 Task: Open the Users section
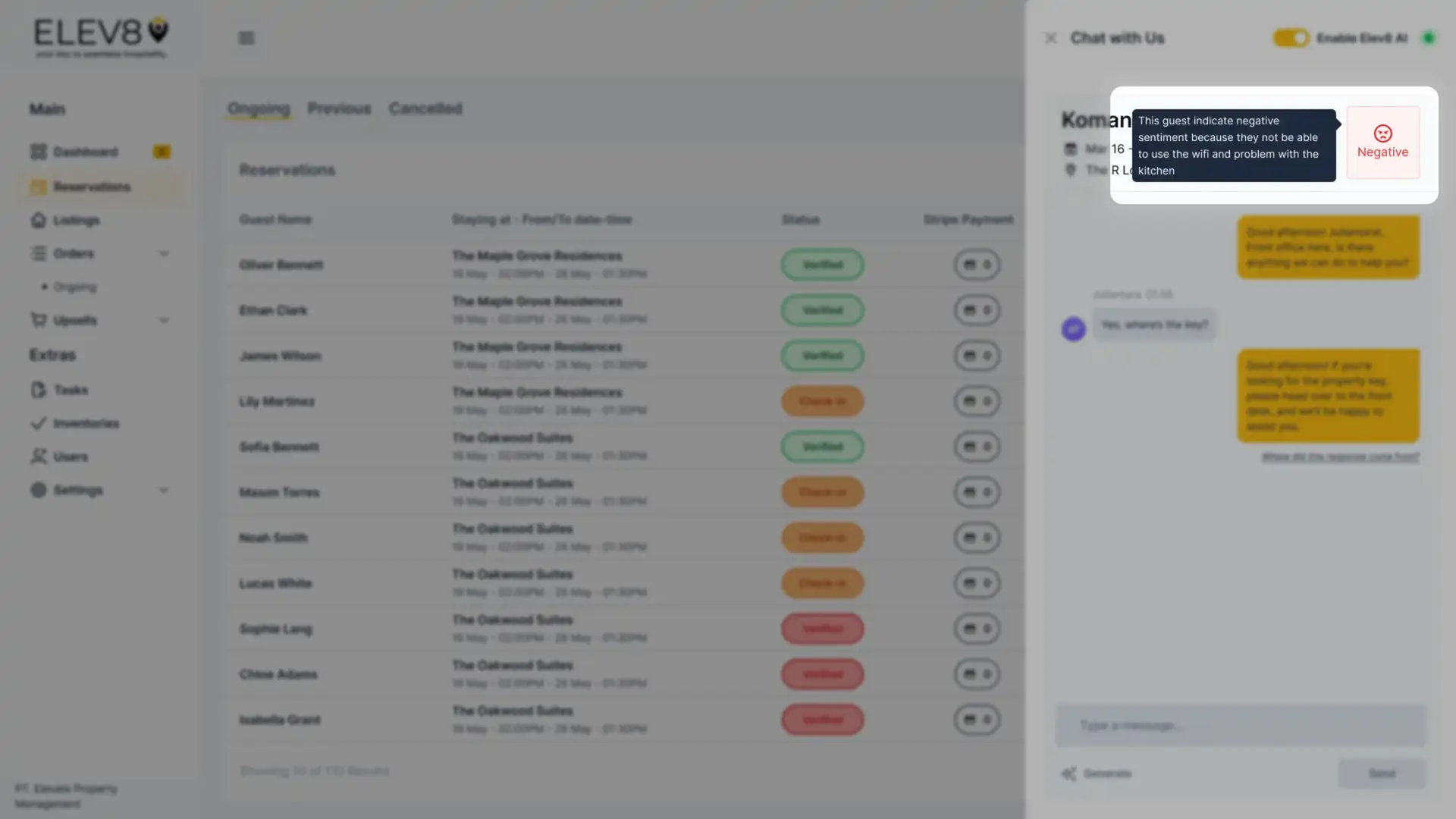(71, 457)
